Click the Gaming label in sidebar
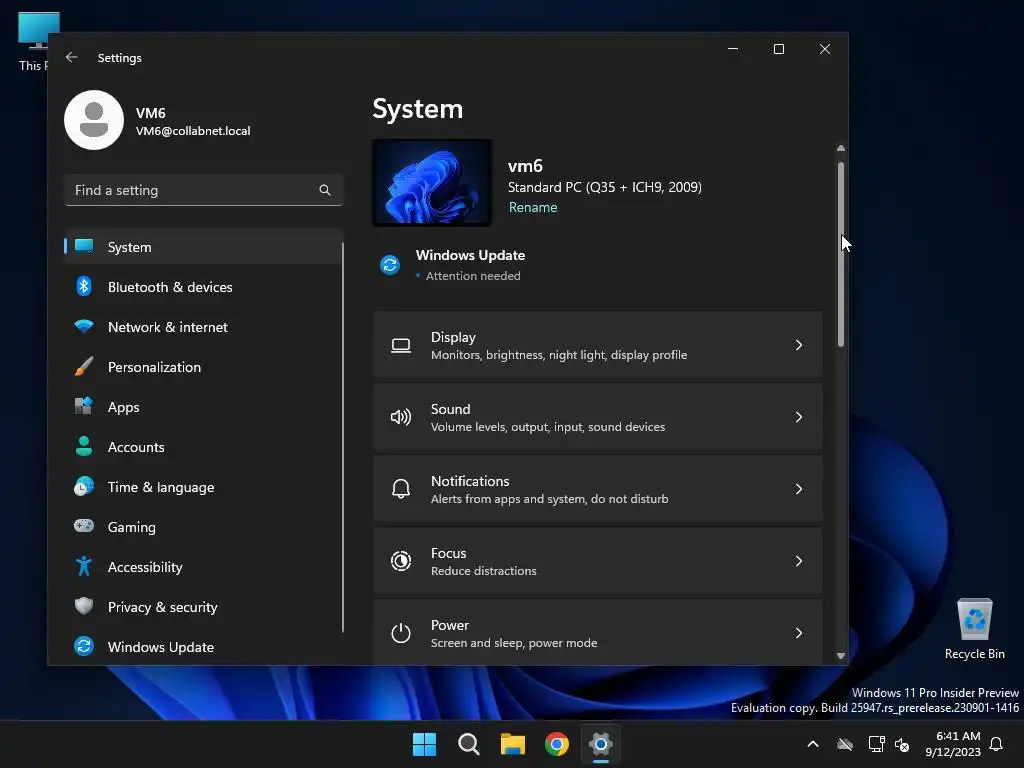The width and height of the screenshot is (1024, 768). point(132,527)
